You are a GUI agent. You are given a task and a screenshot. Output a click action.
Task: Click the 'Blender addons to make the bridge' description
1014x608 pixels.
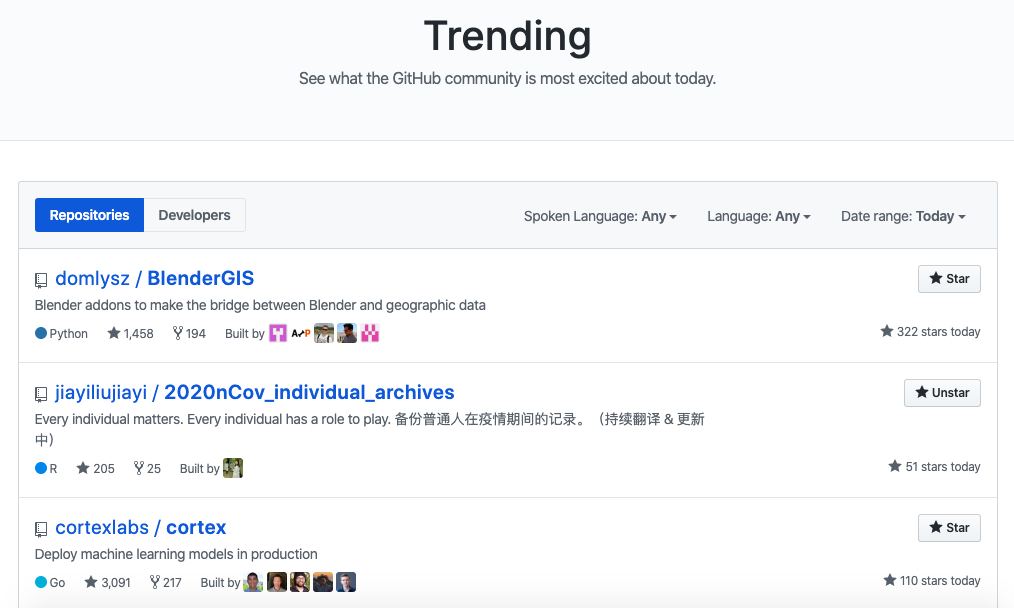point(260,305)
